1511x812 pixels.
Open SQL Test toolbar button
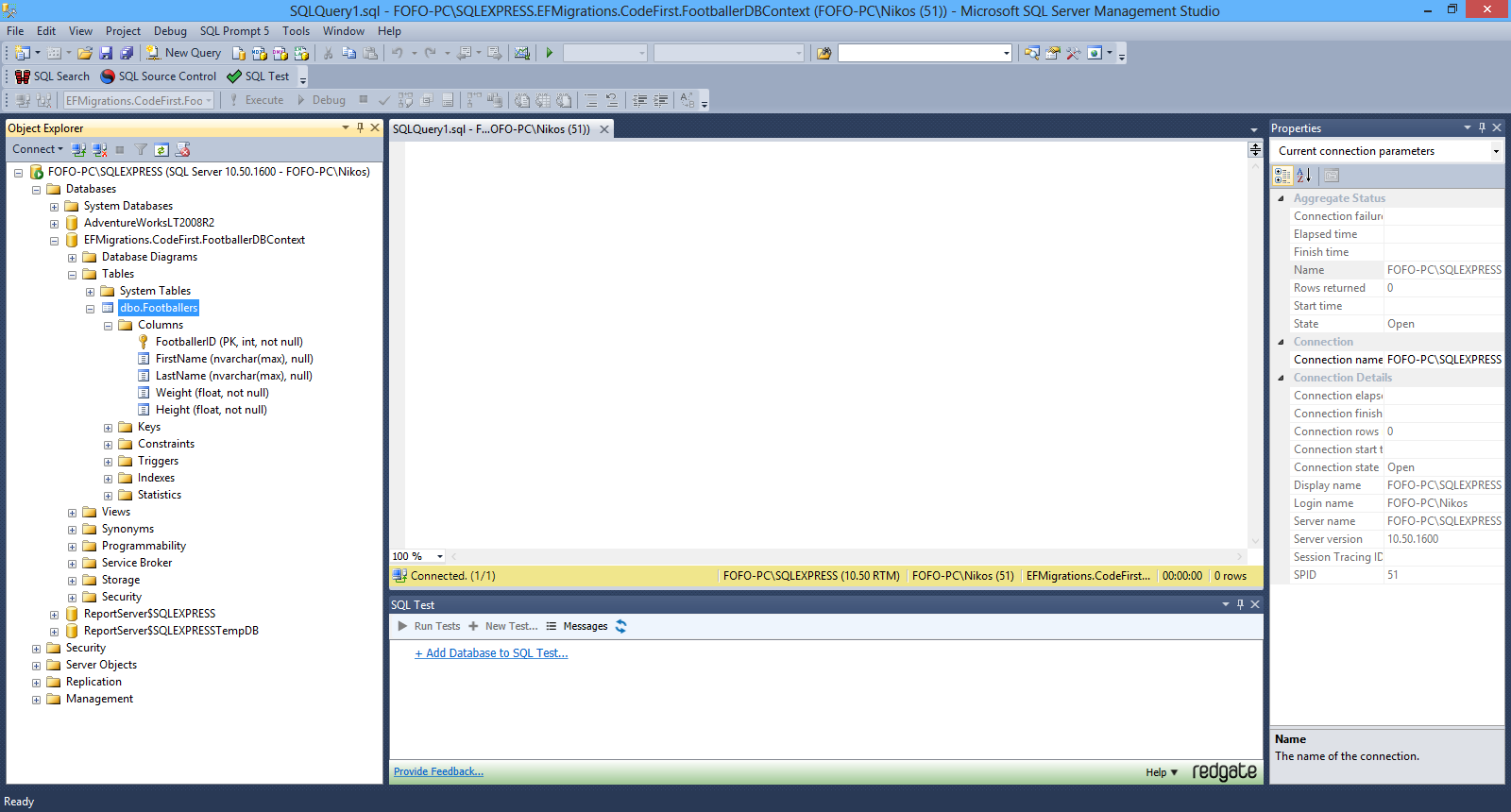pyautogui.click(x=258, y=76)
